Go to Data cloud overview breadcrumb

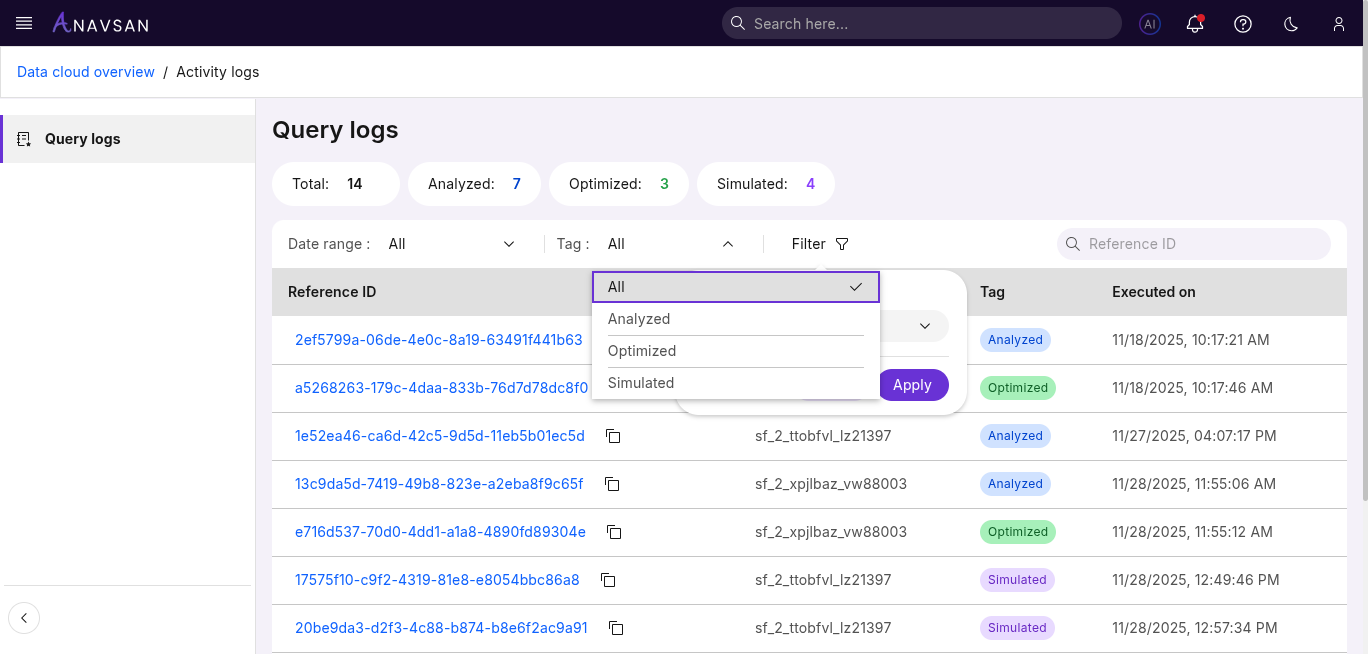(x=86, y=72)
